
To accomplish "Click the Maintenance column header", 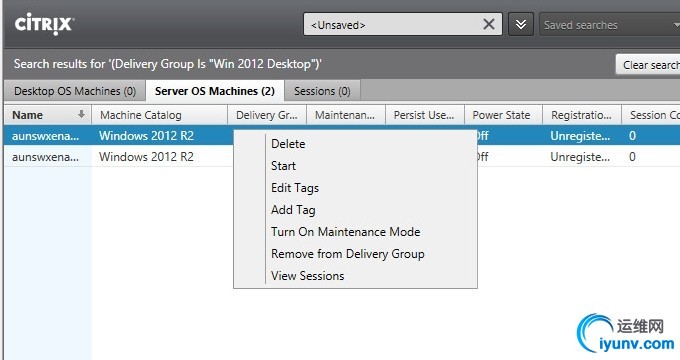I will [346, 115].
